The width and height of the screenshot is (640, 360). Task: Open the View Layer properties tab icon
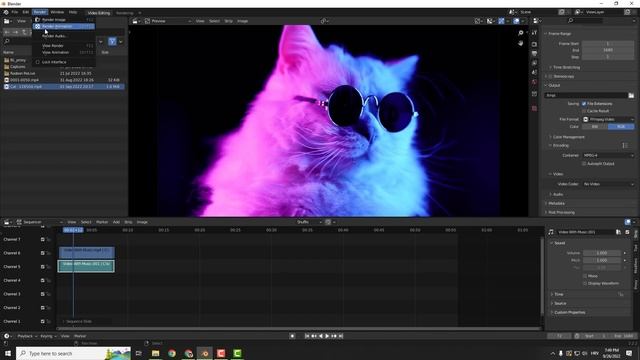(x=534, y=63)
